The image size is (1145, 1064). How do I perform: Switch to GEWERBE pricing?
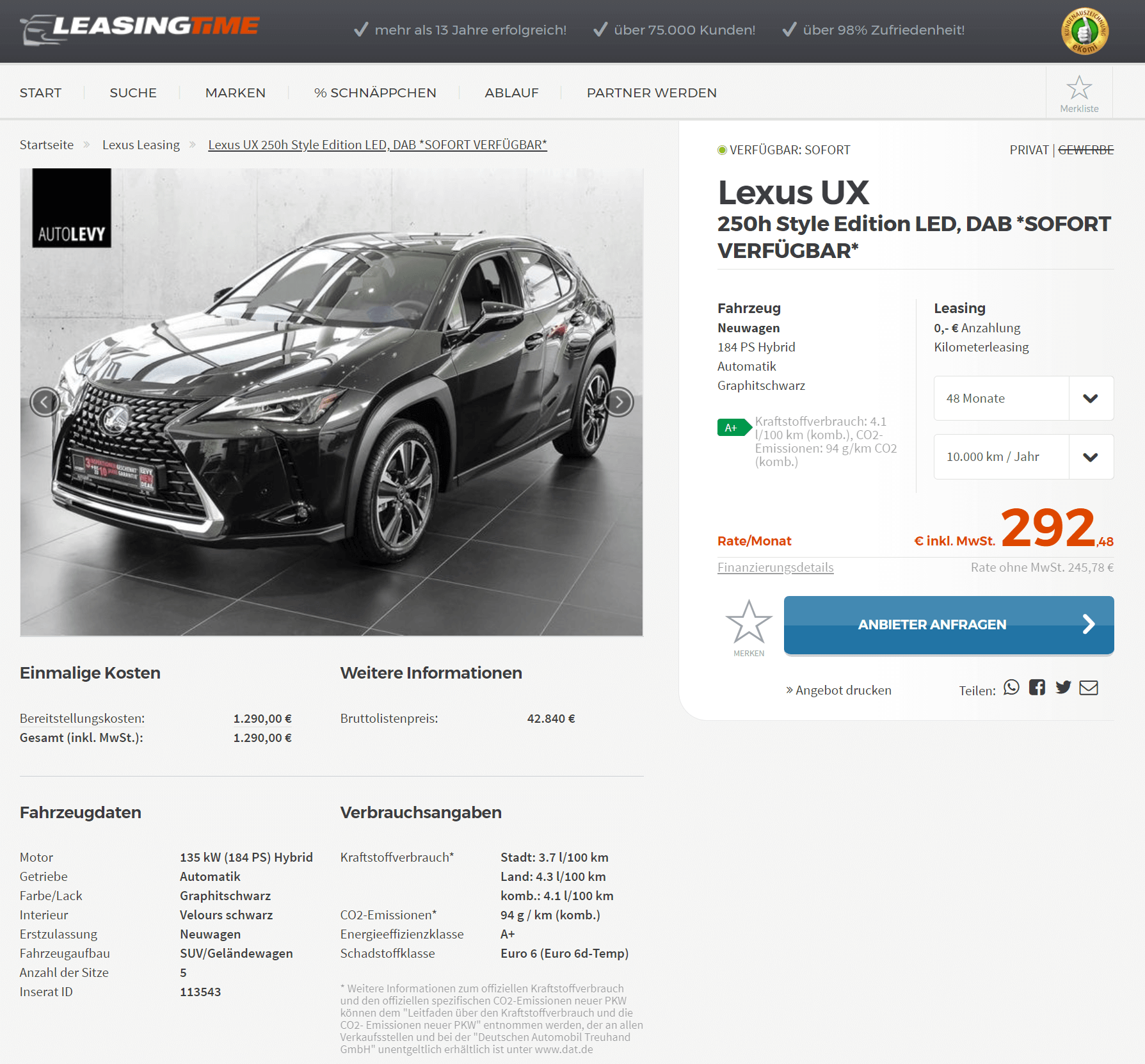[x=1086, y=150]
